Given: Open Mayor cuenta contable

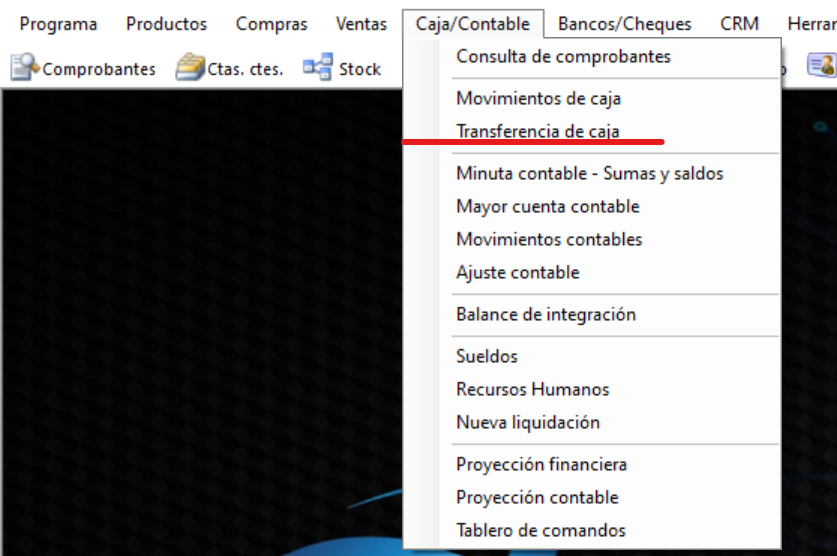Looking at the screenshot, I should (592, 206).
